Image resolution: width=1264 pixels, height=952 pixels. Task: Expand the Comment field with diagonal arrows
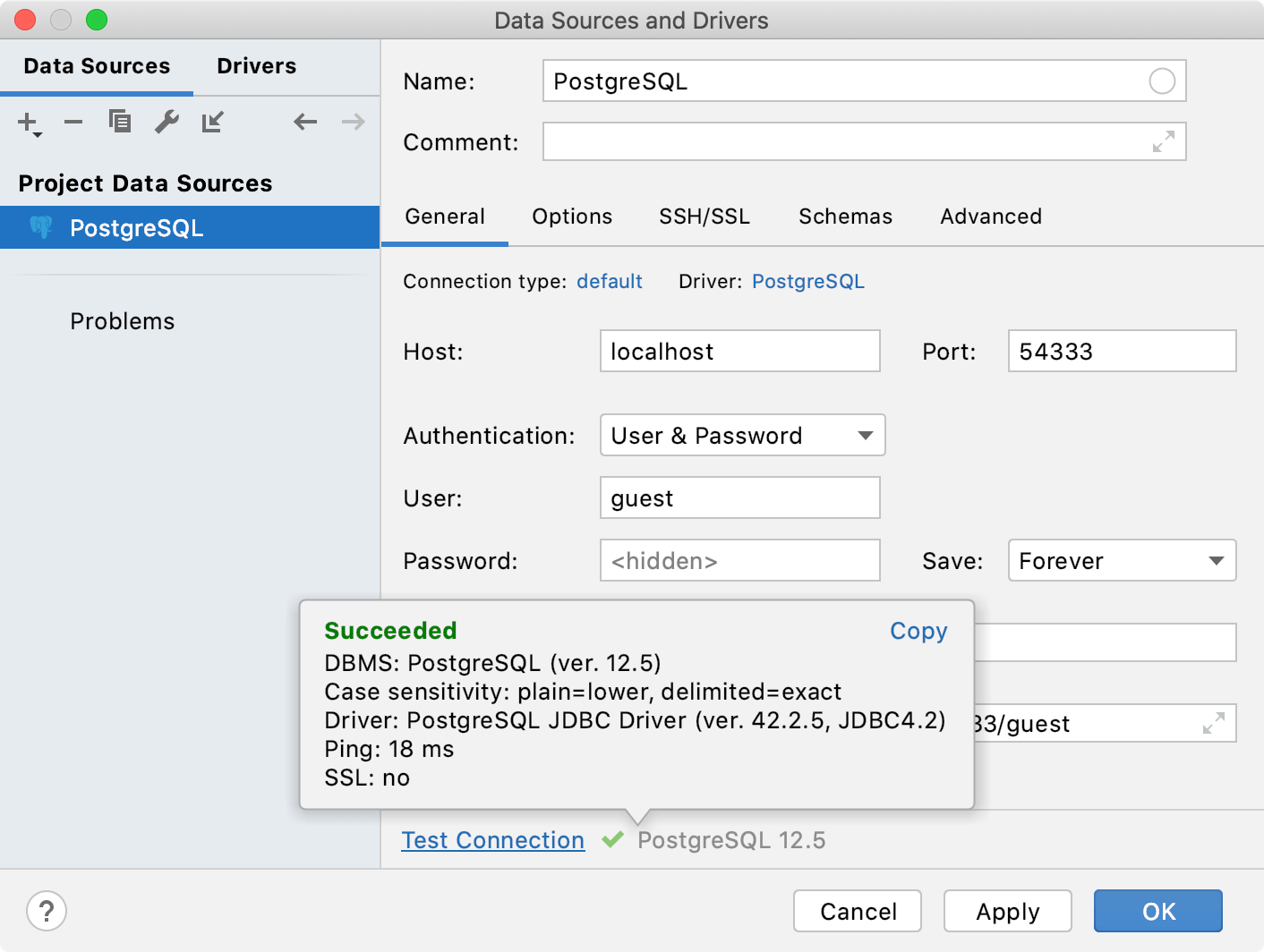1163,141
